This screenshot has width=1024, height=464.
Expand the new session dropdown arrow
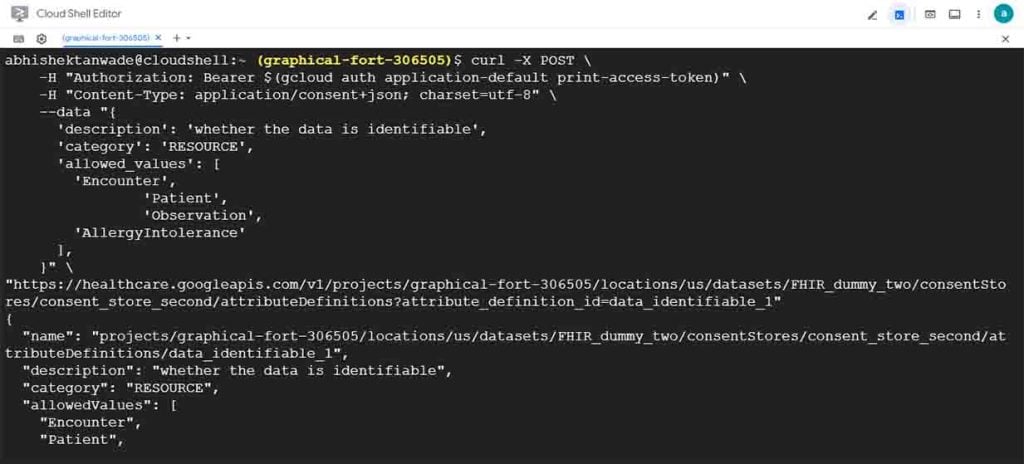[x=188, y=39]
